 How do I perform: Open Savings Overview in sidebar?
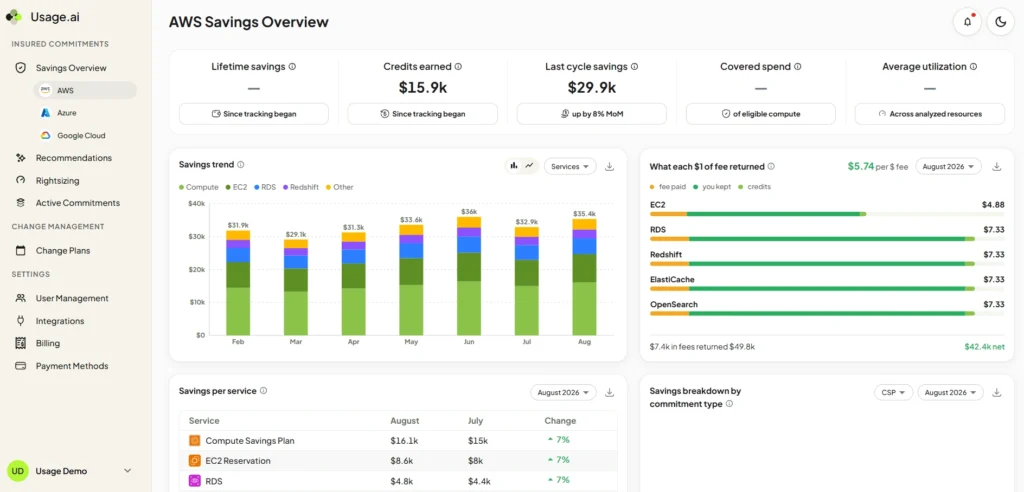(71, 68)
